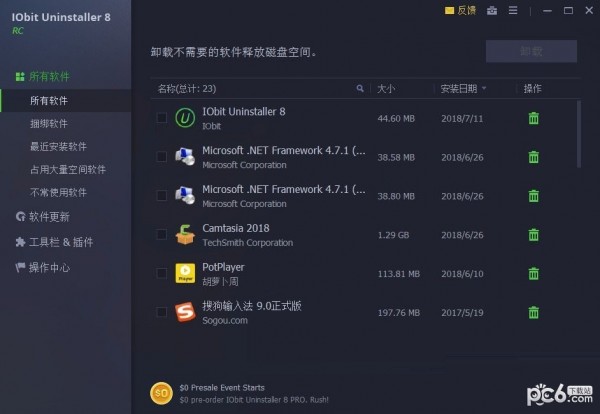
Task: Click the 1.29 GB size value
Action: pos(393,235)
